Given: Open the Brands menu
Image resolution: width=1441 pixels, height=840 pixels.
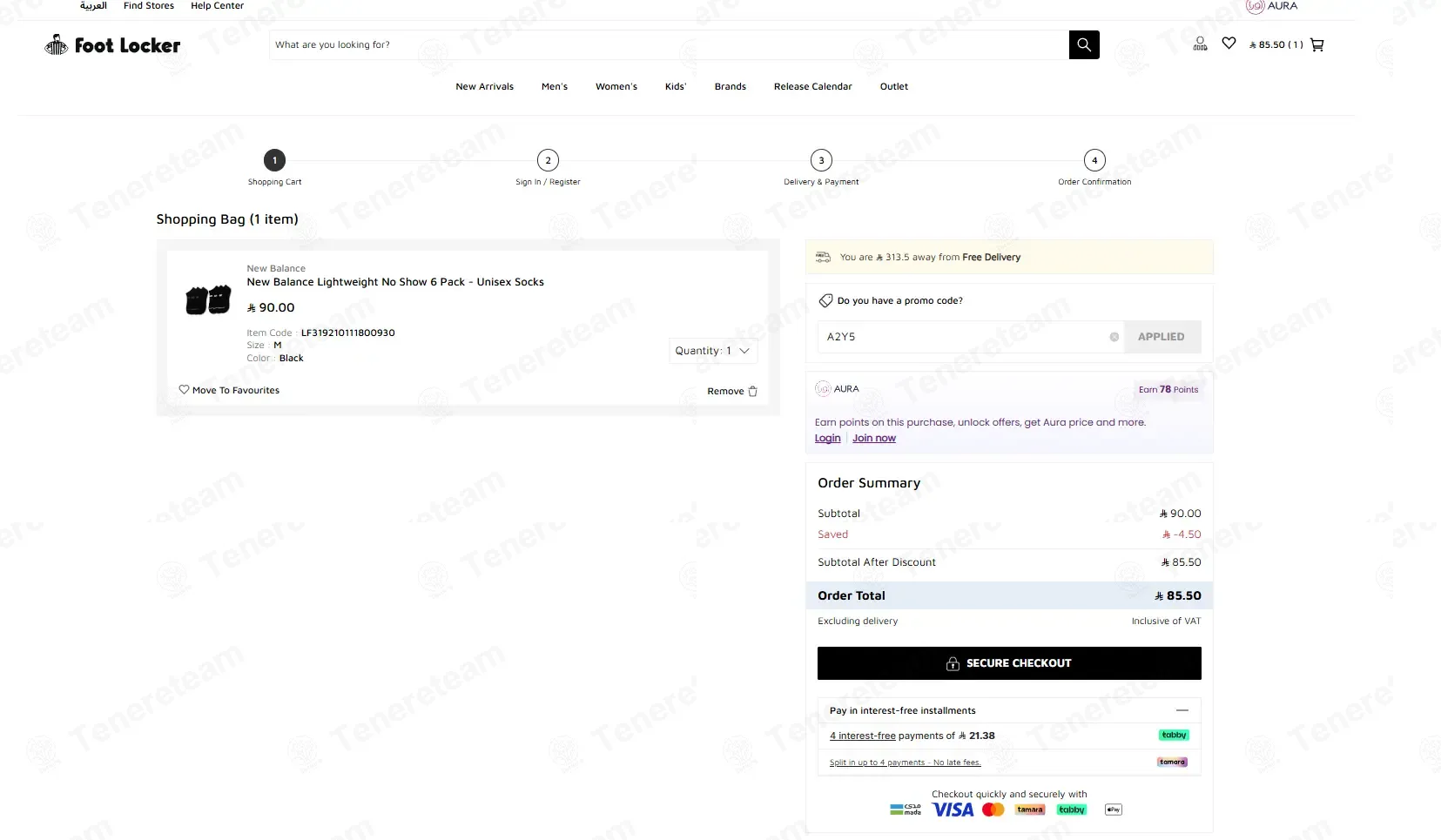Looking at the screenshot, I should [x=731, y=86].
